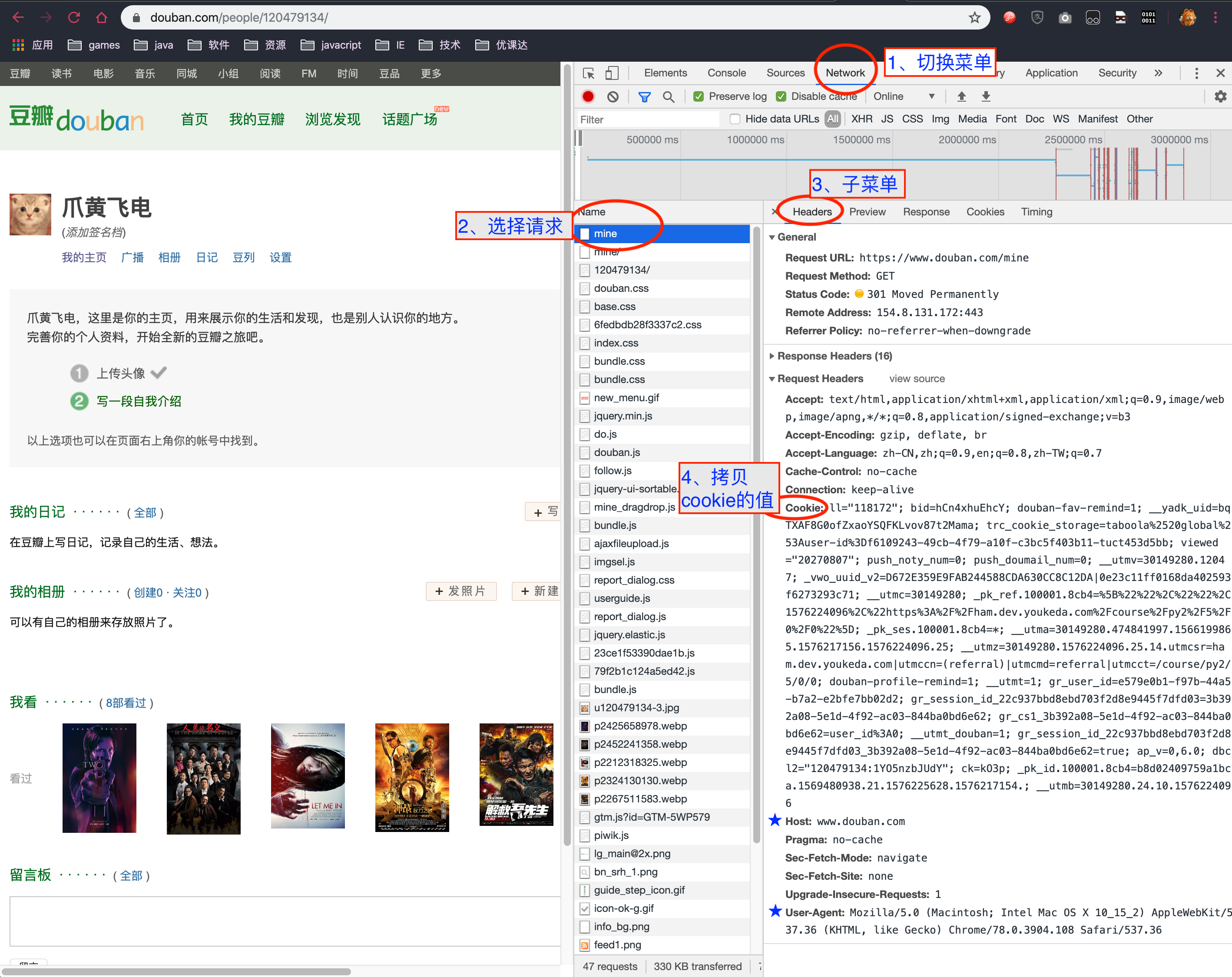Open the Sources tab
This screenshot has width=1232, height=977.
pyautogui.click(x=785, y=73)
